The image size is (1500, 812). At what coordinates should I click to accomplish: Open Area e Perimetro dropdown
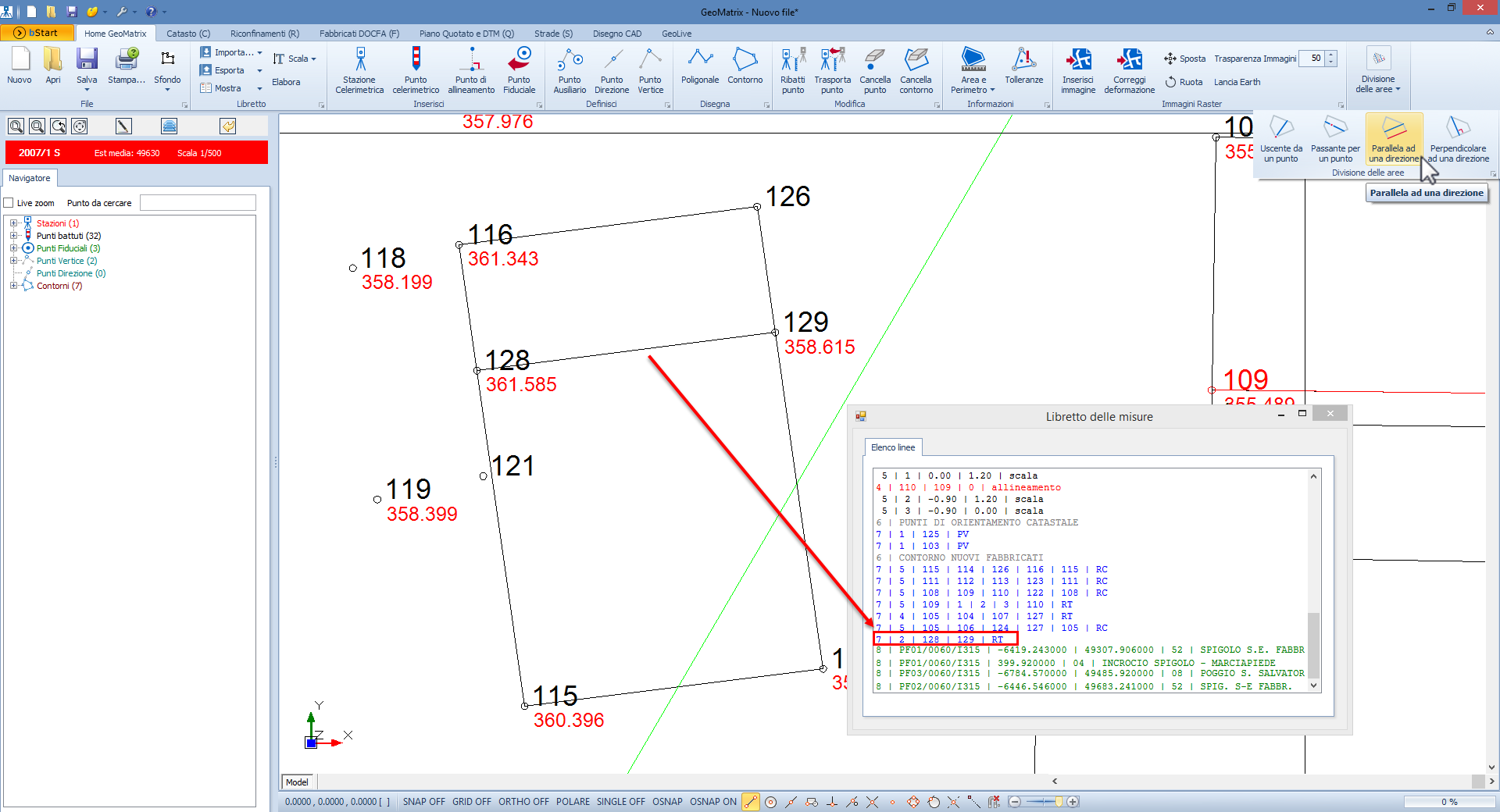point(973,69)
